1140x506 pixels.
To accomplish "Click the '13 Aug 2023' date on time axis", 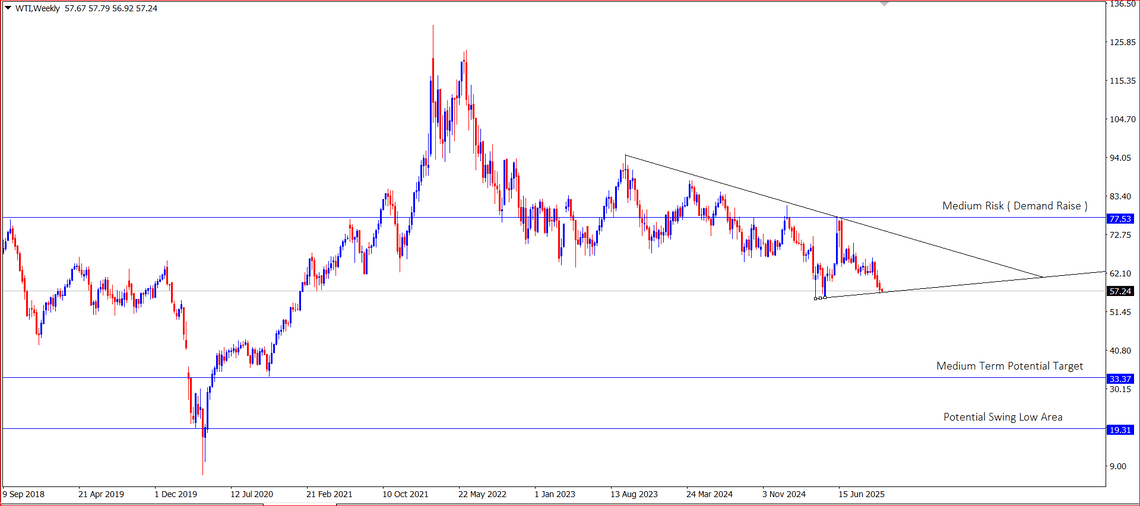I will coord(636,494).
